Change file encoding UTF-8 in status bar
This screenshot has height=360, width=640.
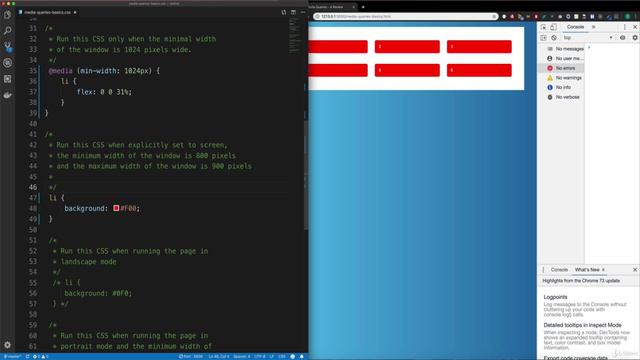point(260,356)
